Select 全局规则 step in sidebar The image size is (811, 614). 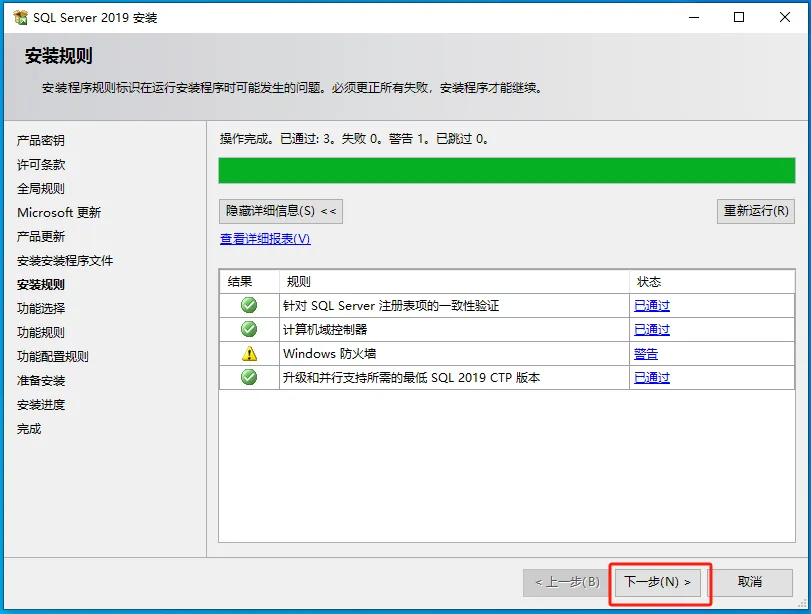pyautogui.click(x=41, y=188)
